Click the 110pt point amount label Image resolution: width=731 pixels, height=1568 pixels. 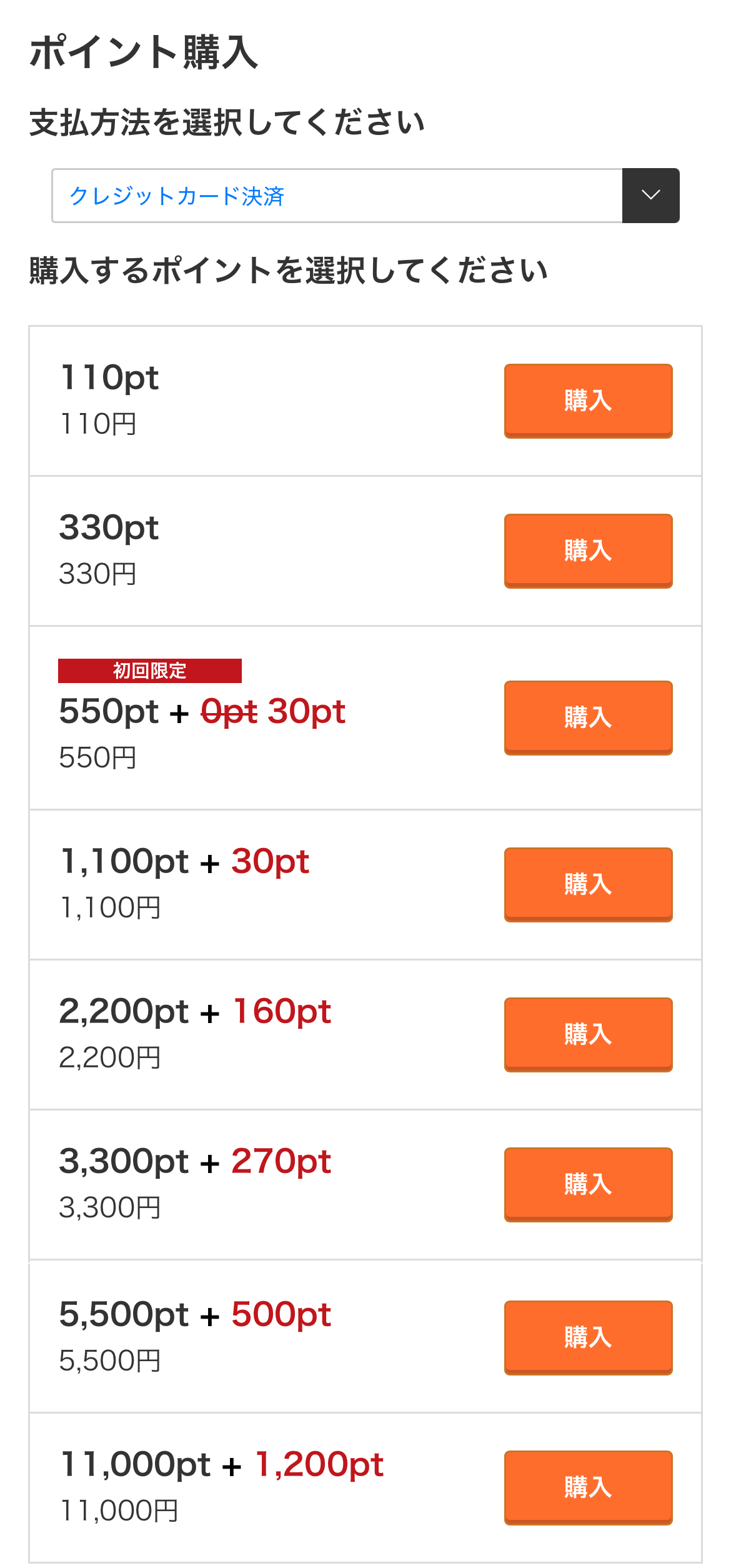click(x=109, y=377)
